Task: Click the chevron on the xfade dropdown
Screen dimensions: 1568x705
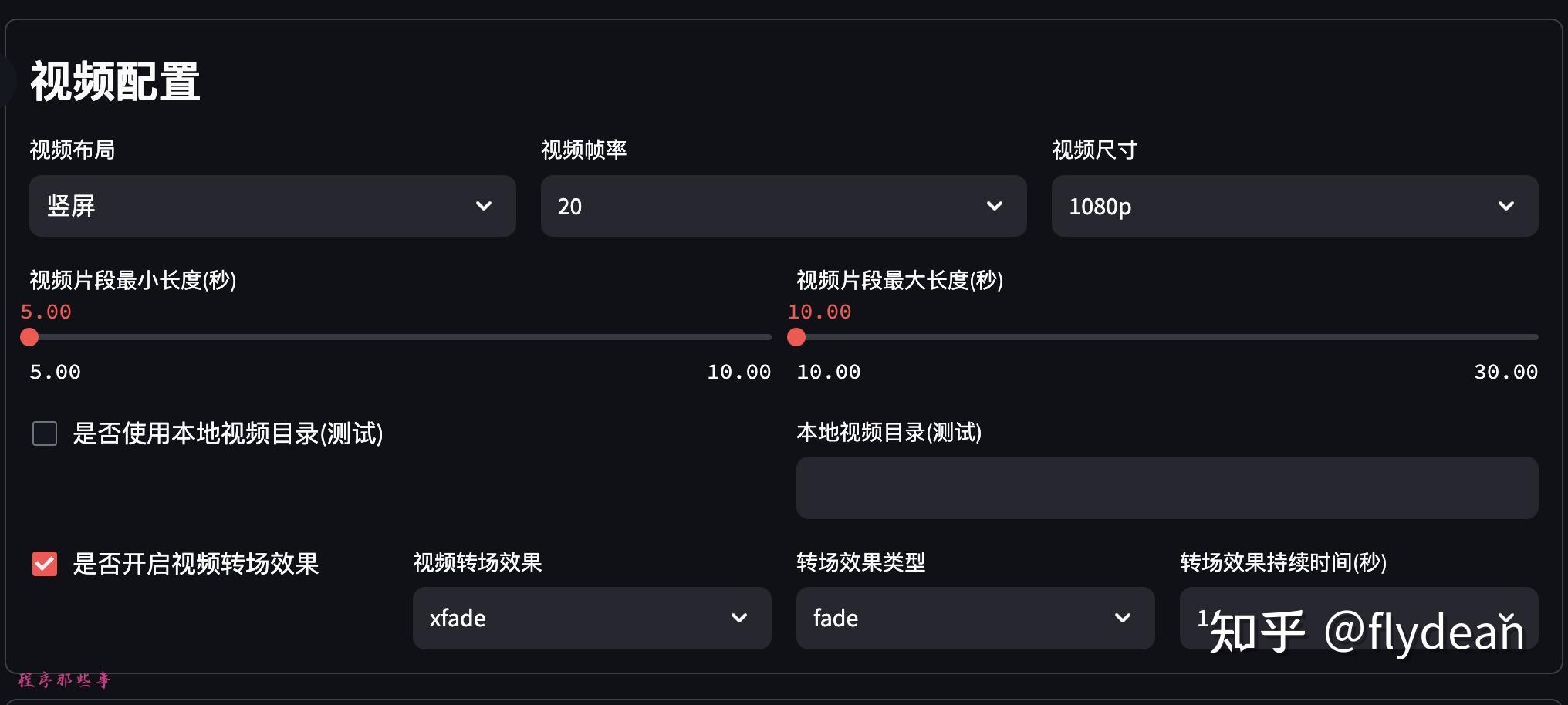Action: pyautogui.click(x=739, y=618)
